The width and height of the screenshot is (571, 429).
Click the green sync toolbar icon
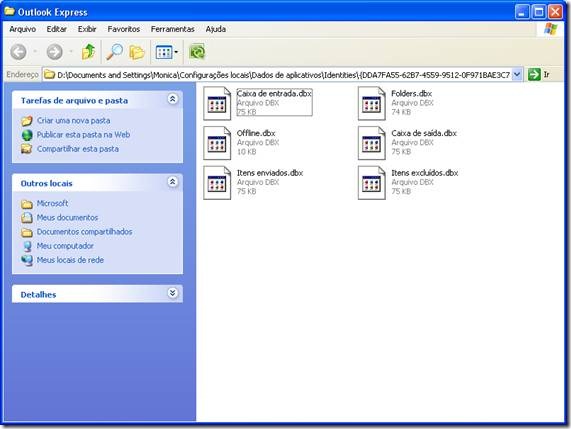[197, 52]
